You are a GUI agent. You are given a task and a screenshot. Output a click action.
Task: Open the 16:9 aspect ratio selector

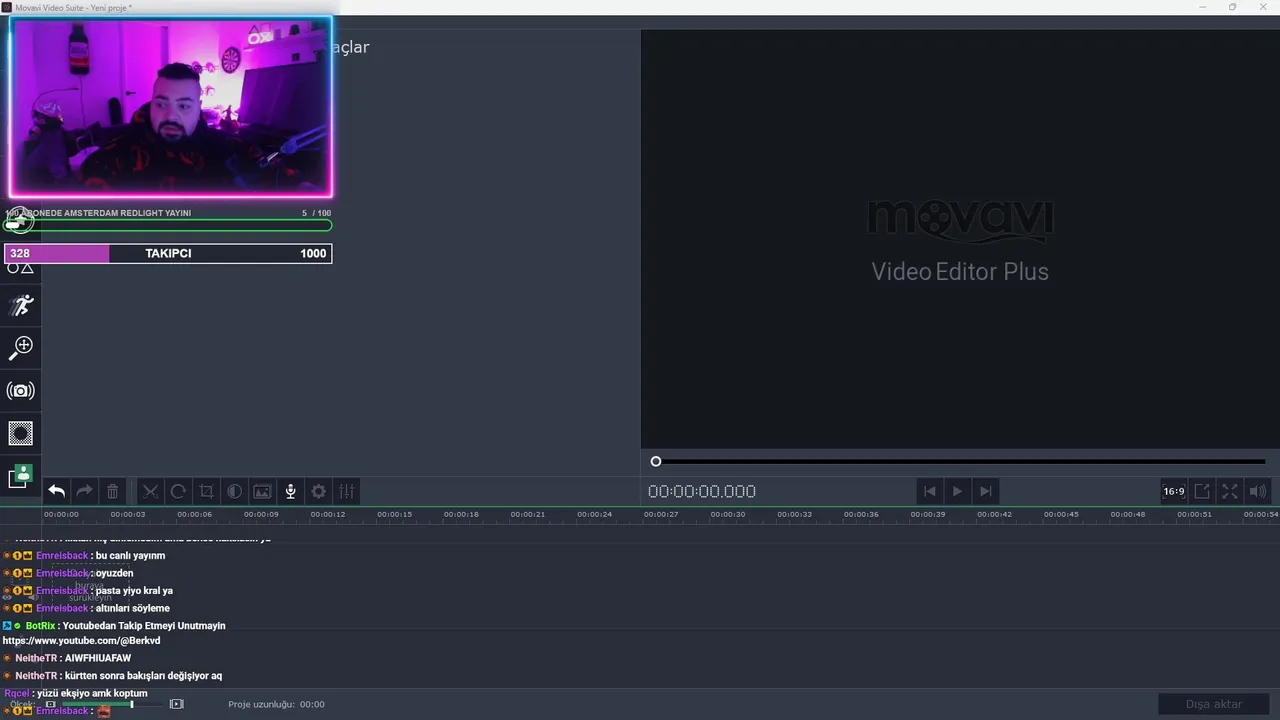[1173, 491]
